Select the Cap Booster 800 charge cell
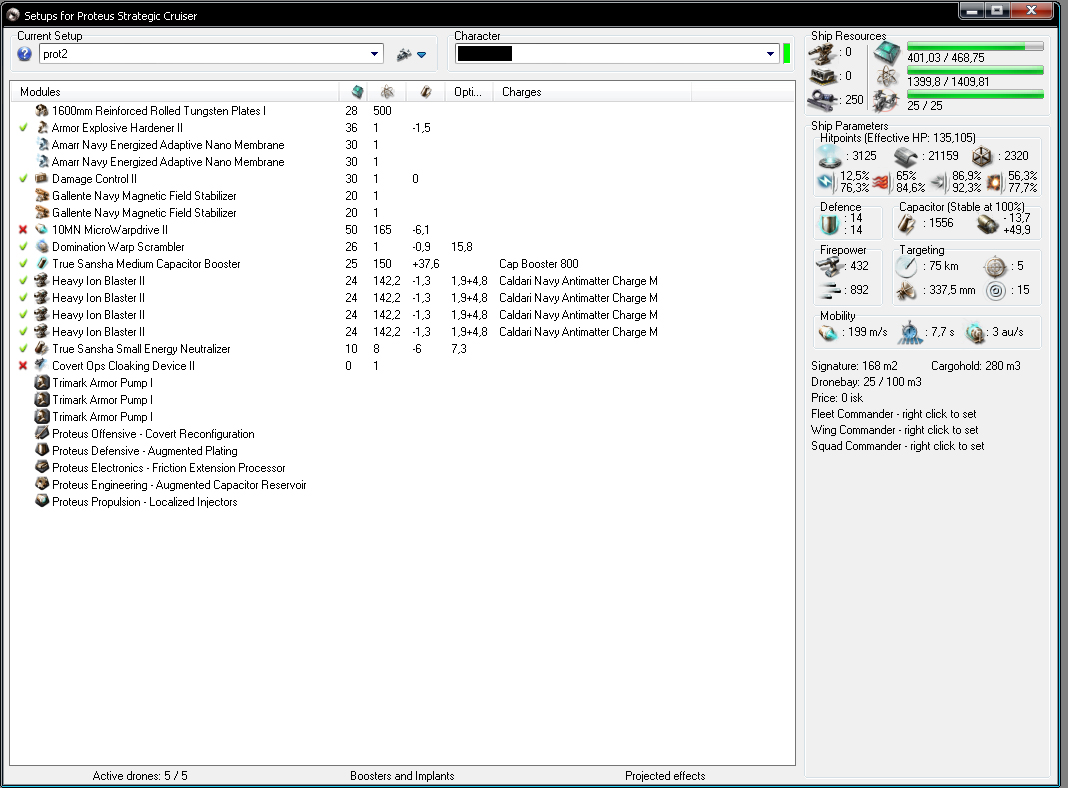 click(x=539, y=264)
